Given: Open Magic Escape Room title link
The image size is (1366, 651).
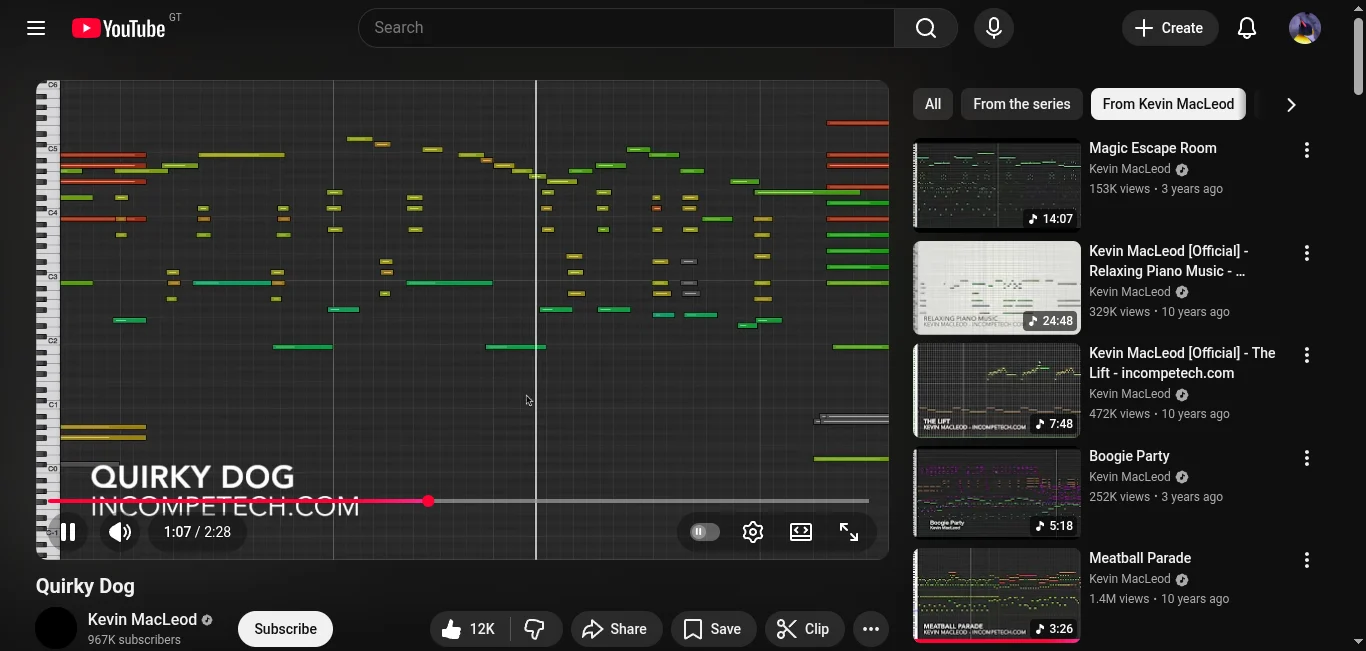Looking at the screenshot, I should pos(1153,148).
